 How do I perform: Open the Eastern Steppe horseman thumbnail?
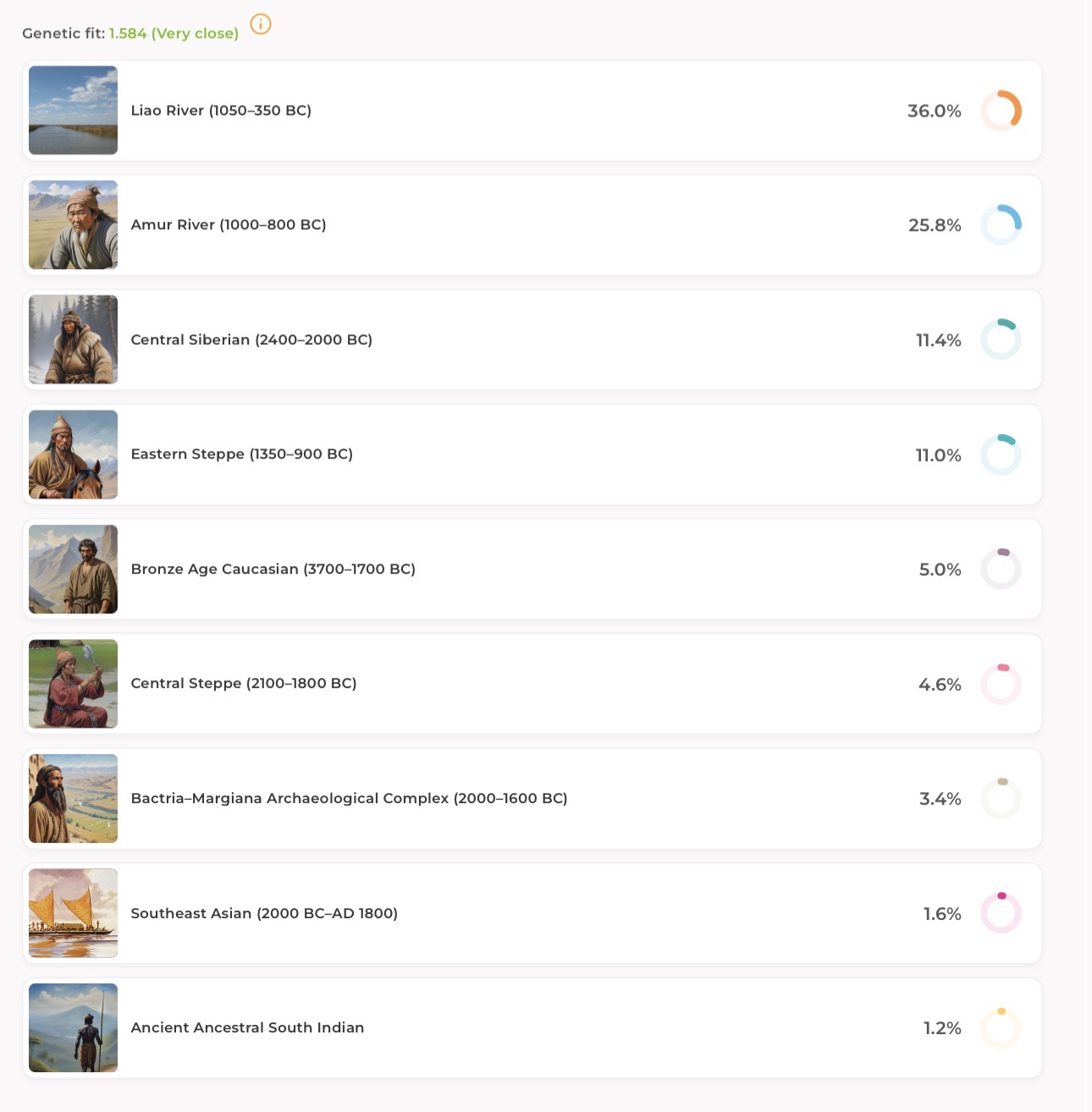point(73,454)
